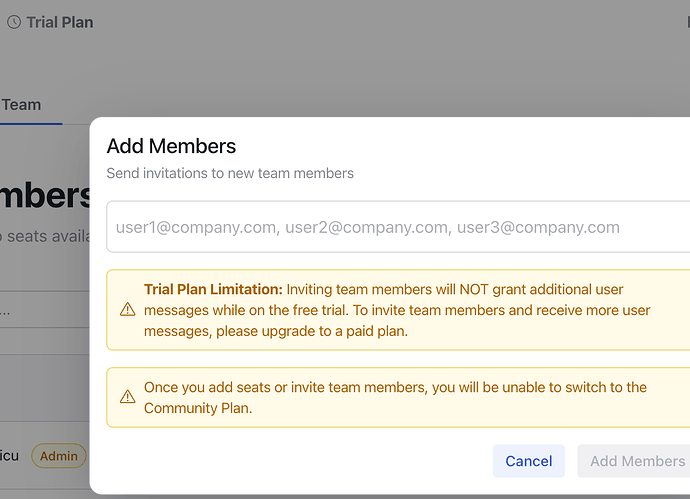The height and width of the screenshot is (499, 690).
Task: Click the clock icon beside Trial Plan
Action: [14, 22]
